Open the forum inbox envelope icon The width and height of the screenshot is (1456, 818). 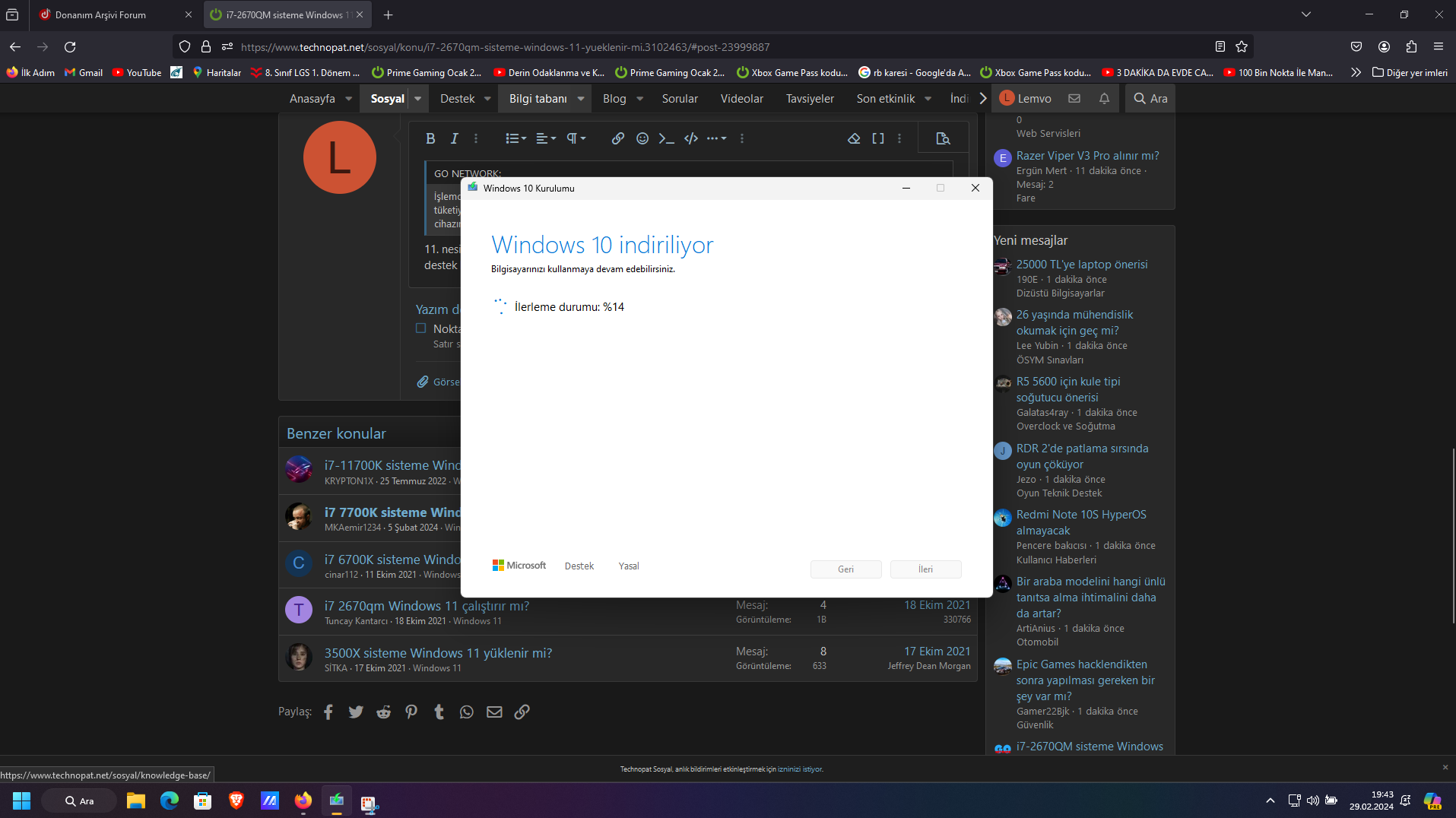pos(1074,98)
